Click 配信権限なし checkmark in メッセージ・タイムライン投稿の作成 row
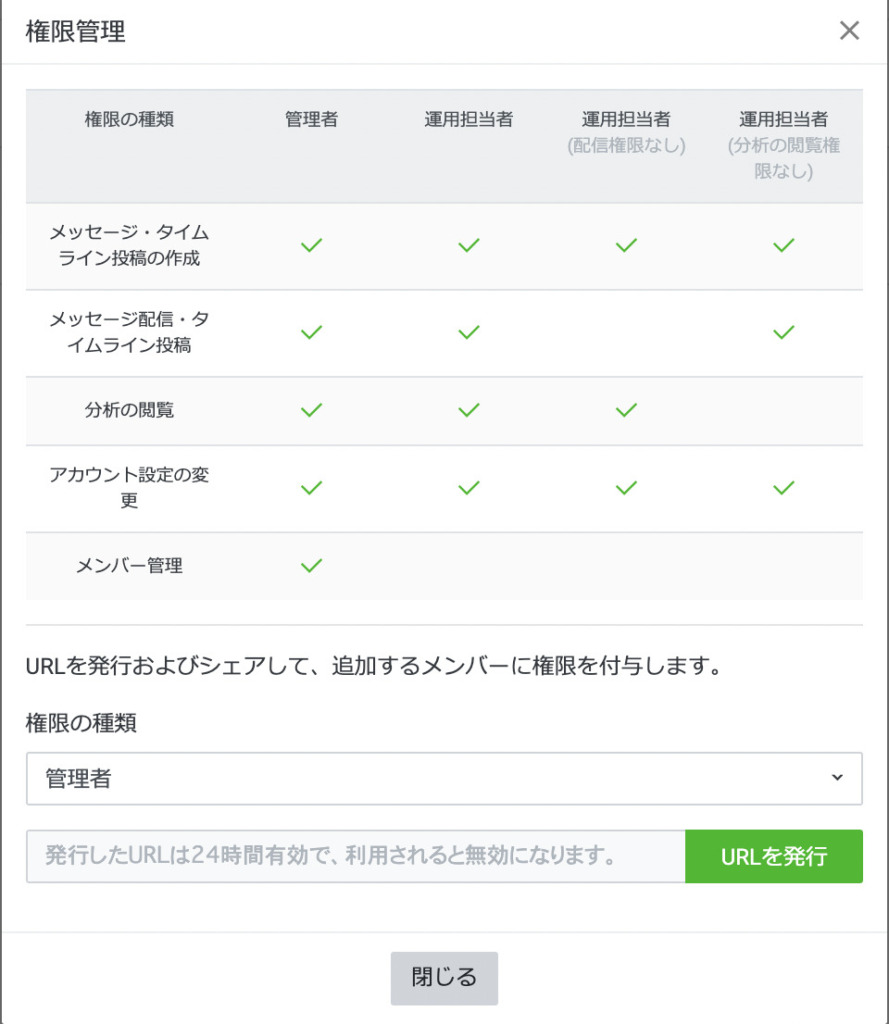 tap(626, 245)
